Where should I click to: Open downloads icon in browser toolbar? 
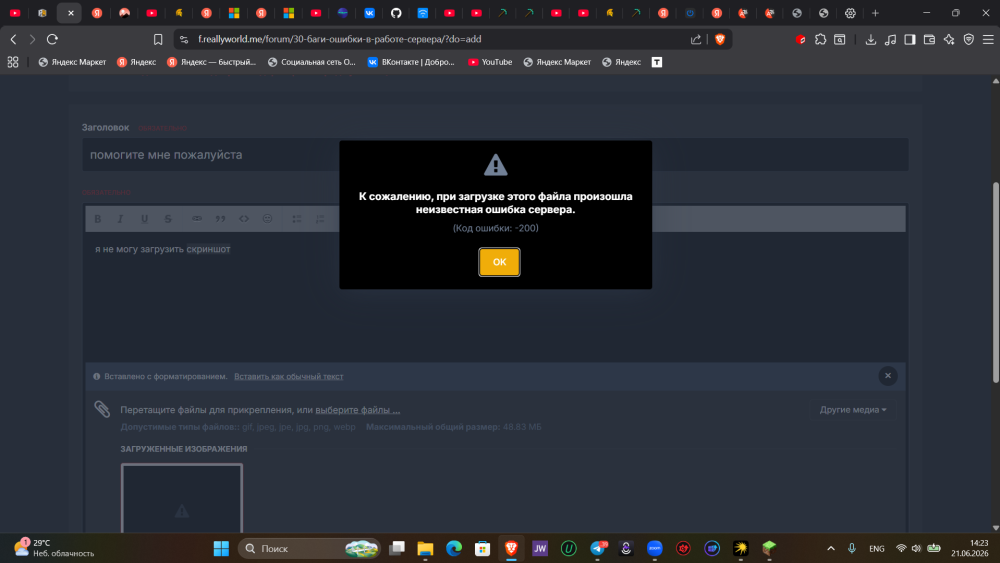coord(871,40)
